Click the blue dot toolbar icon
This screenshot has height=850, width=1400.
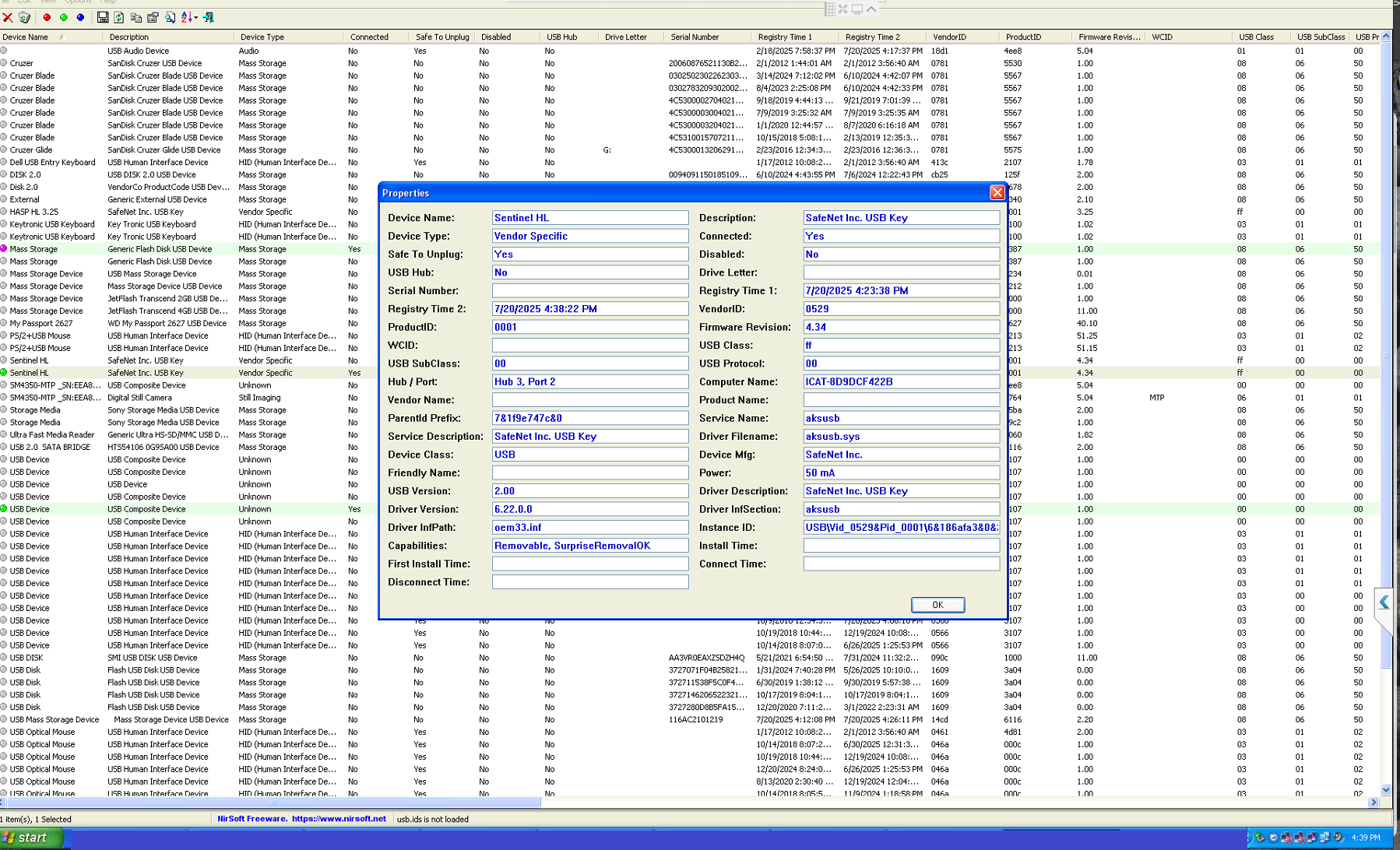(80, 17)
